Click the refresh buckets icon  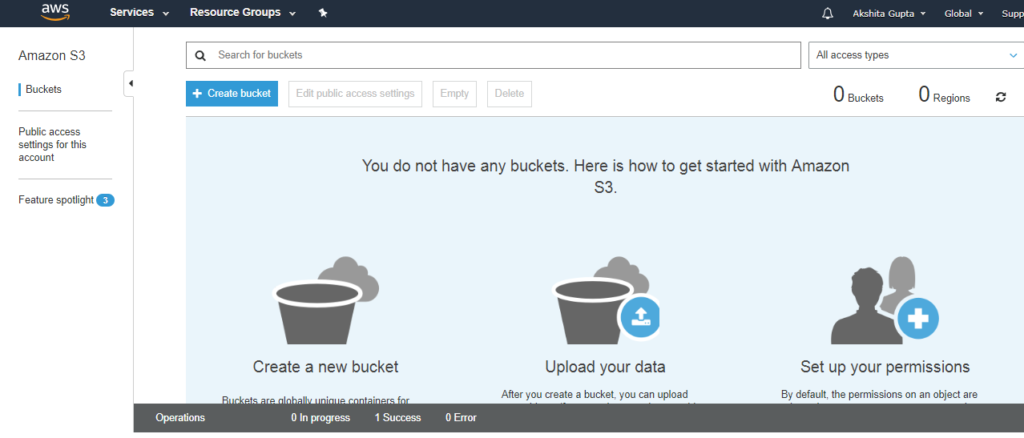(1000, 97)
